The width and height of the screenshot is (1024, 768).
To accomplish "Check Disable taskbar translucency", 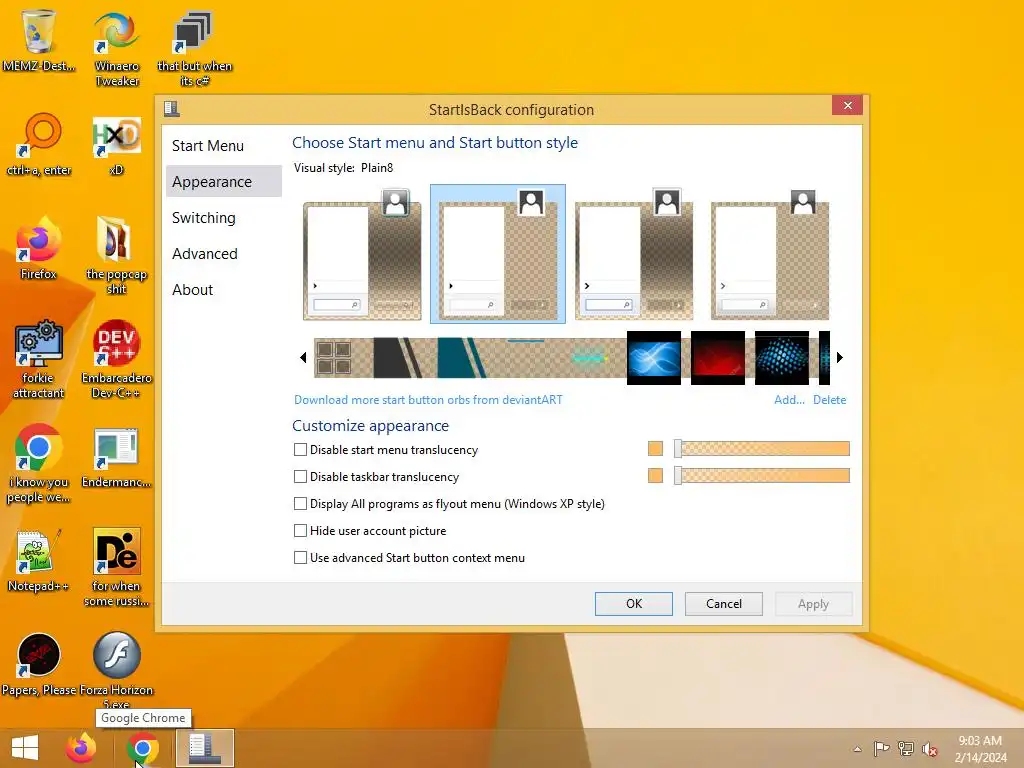I will 300,477.
